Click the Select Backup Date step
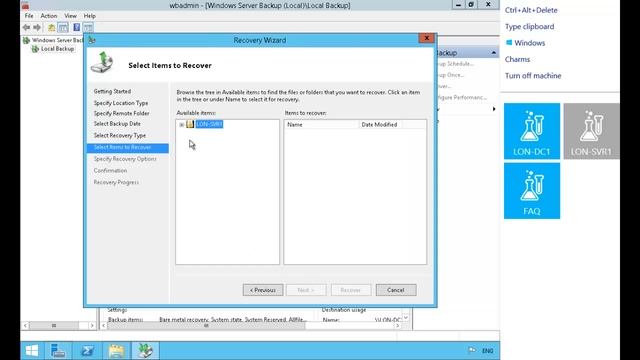Screen dimensions: 640x360 pos(117,124)
